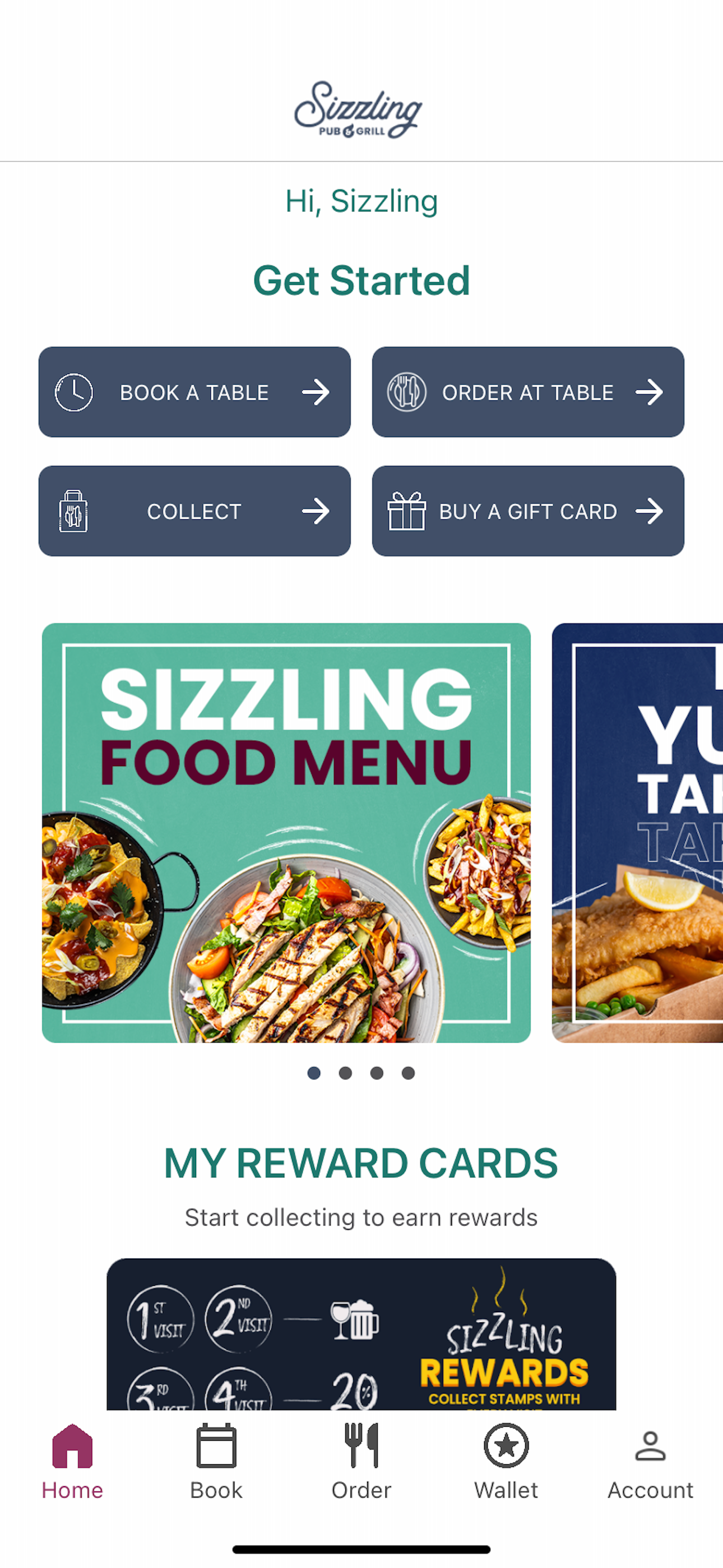Open the Sizzling Food Menu banner
Screen dimensions: 723x1568
click(x=286, y=833)
